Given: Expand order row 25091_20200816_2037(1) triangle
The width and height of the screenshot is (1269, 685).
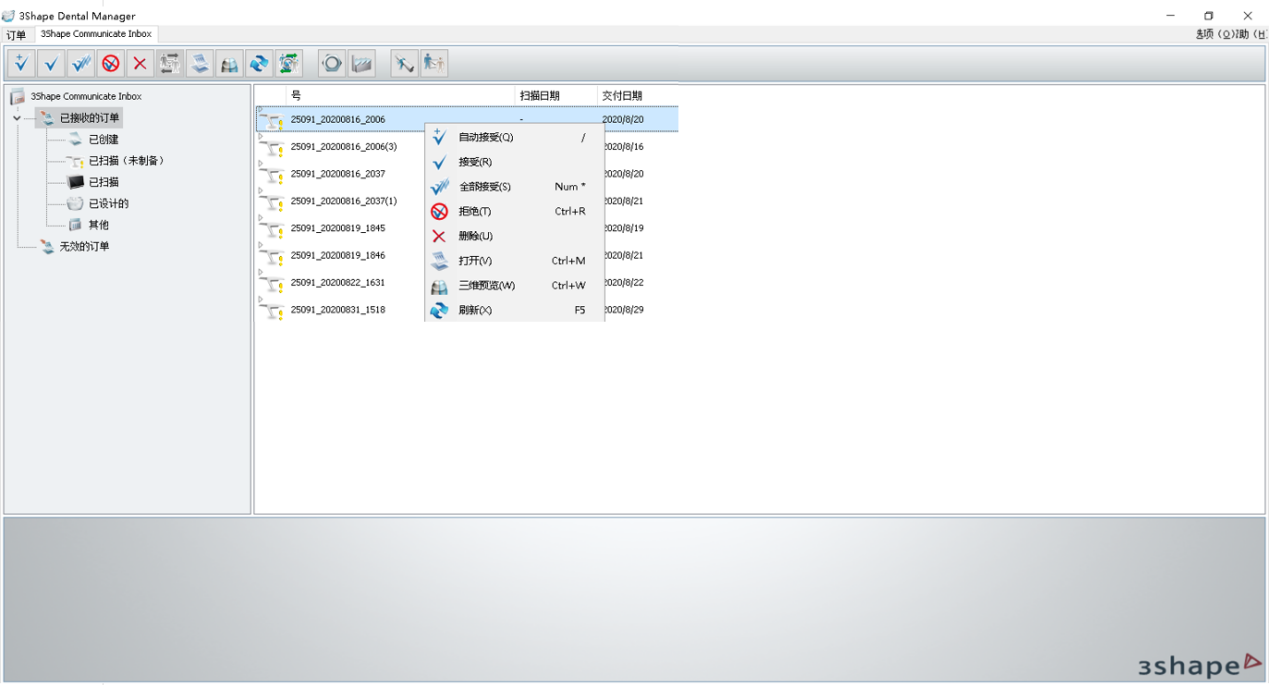Looking at the screenshot, I should point(260,190).
